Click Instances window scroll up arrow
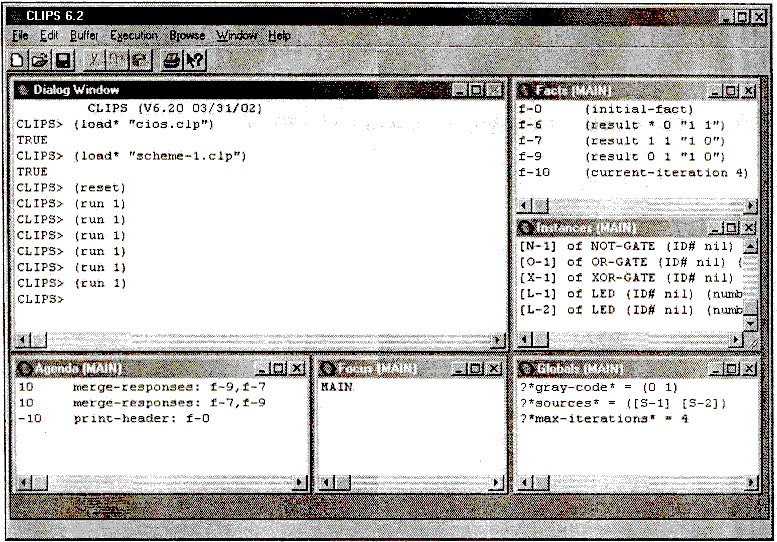 pos(751,246)
